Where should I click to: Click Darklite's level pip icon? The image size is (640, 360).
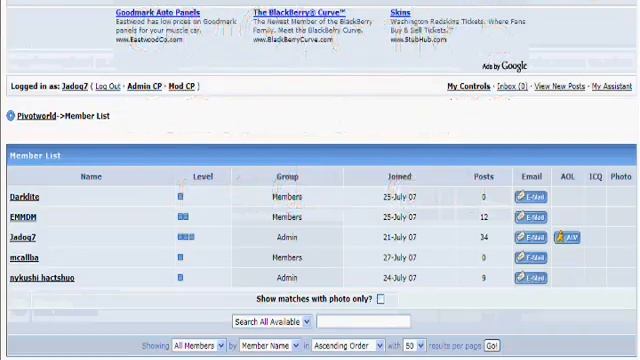pos(180,196)
